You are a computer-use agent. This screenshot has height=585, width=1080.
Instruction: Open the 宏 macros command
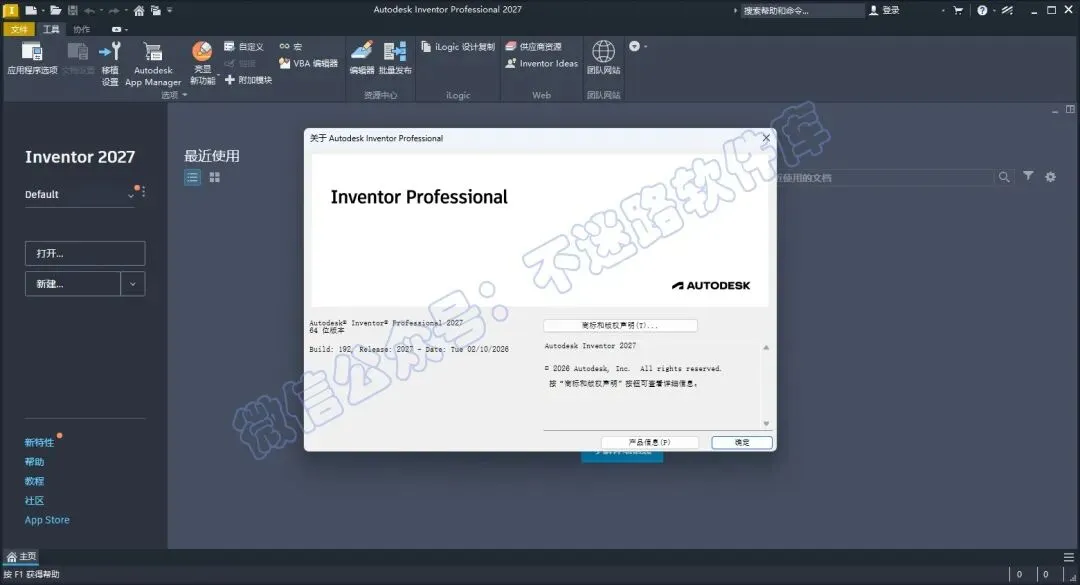pos(291,47)
